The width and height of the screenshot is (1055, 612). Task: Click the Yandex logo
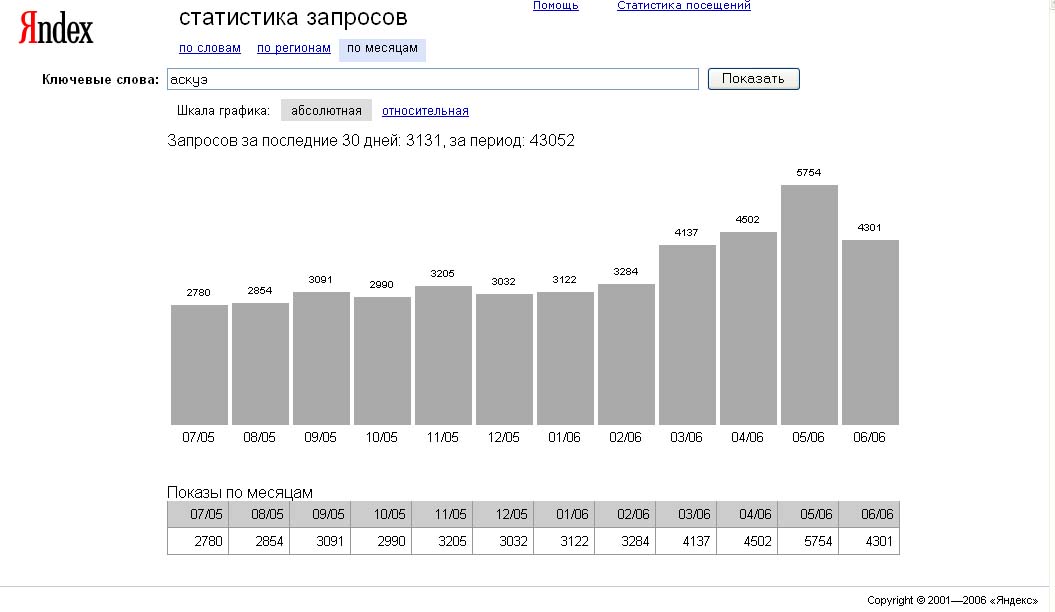click(56, 30)
